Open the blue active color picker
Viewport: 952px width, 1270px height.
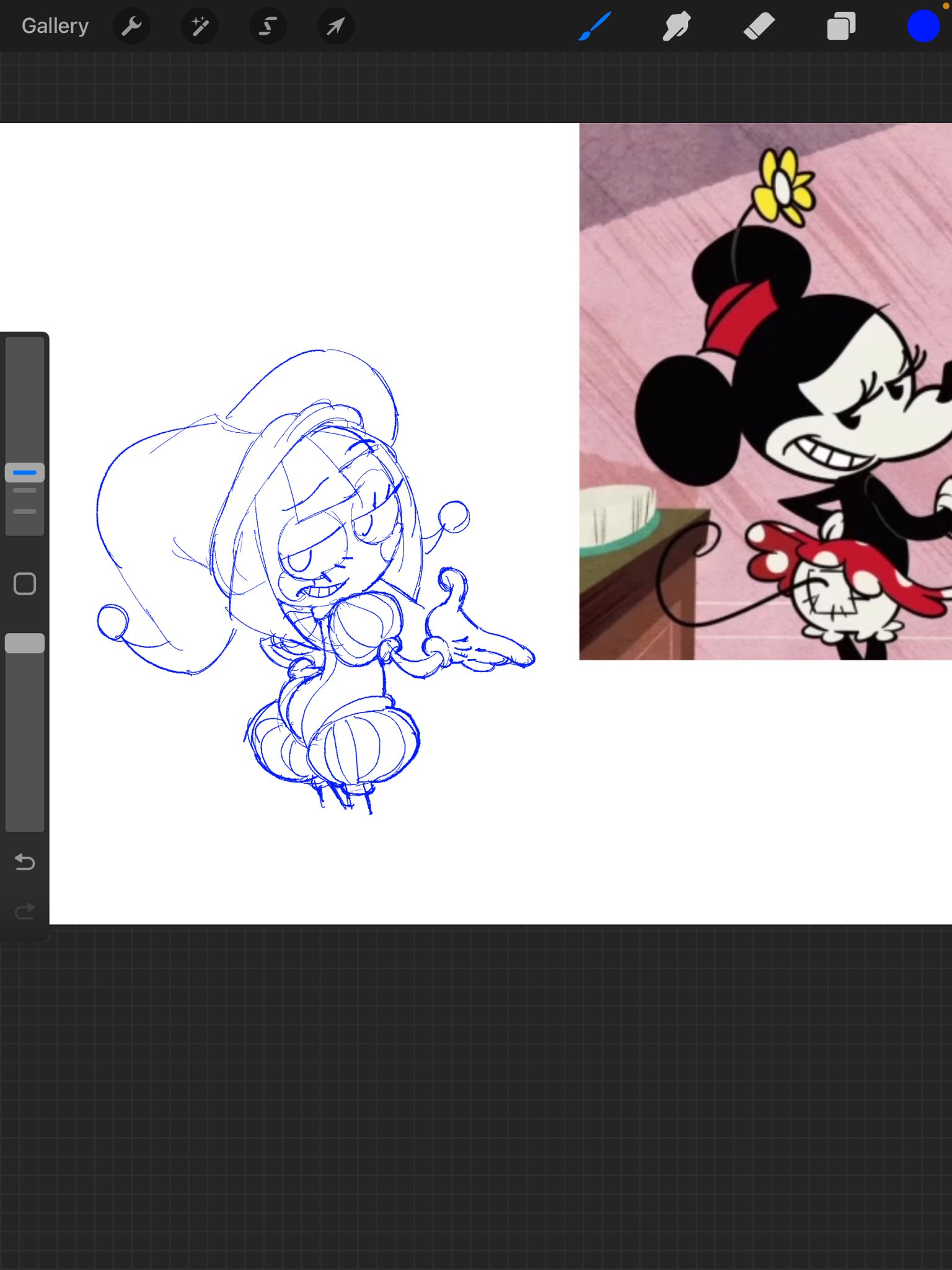click(923, 27)
